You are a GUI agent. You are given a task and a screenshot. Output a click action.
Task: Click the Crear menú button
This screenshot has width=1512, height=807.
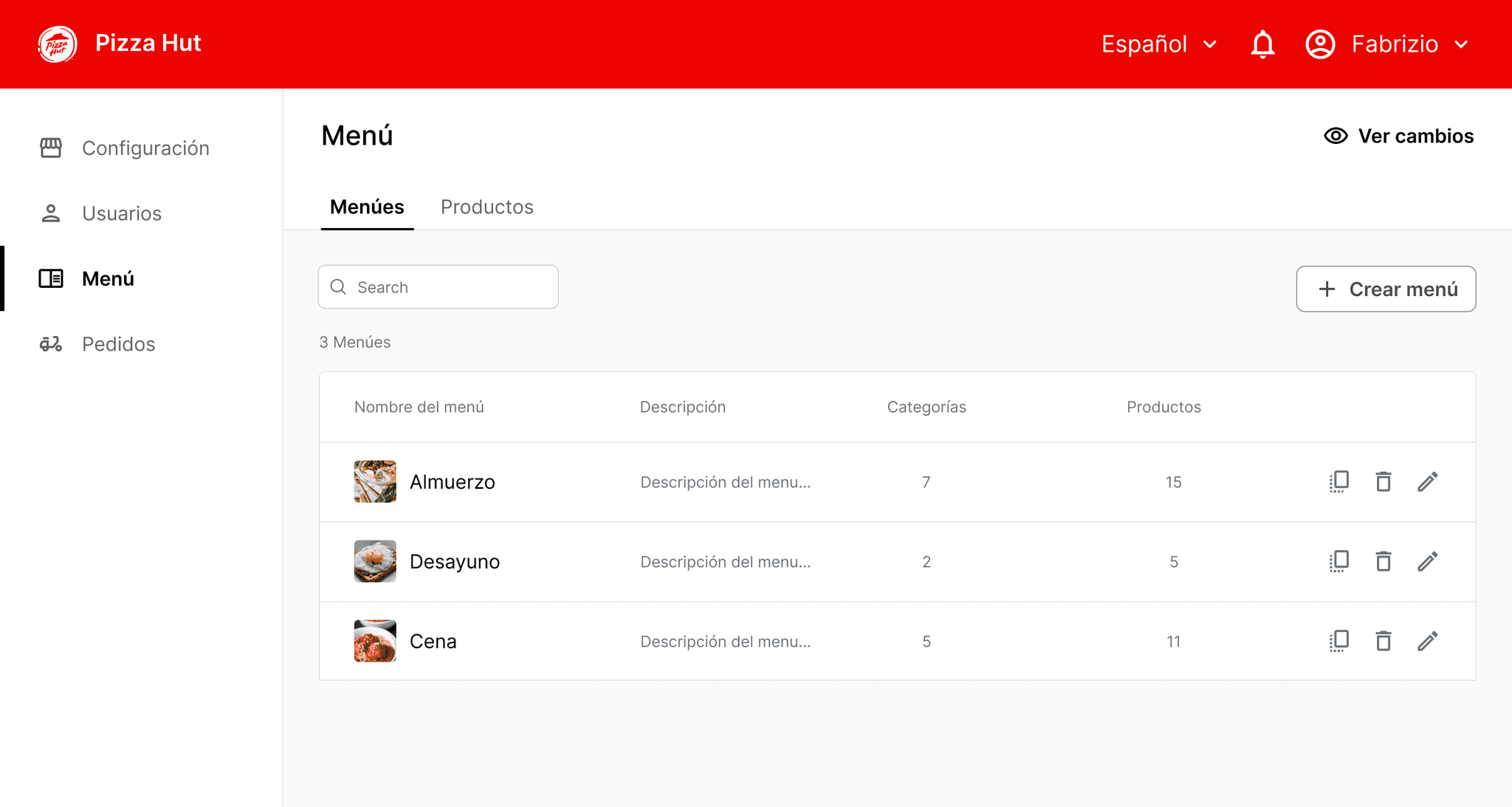pyautogui.click(x=1386, y=289)
